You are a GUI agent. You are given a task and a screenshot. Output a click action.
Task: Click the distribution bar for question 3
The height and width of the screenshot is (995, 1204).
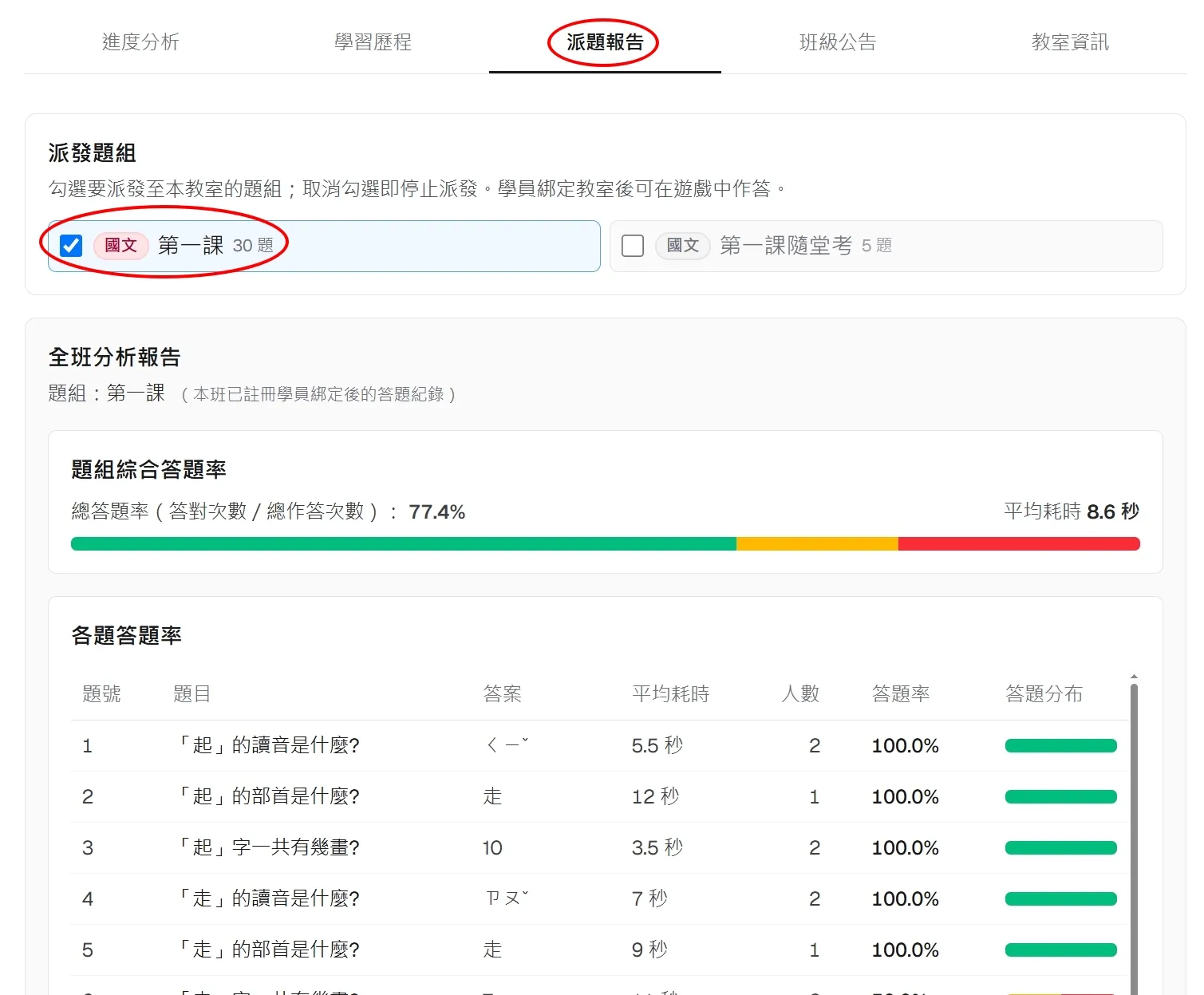click(1061, 848)
